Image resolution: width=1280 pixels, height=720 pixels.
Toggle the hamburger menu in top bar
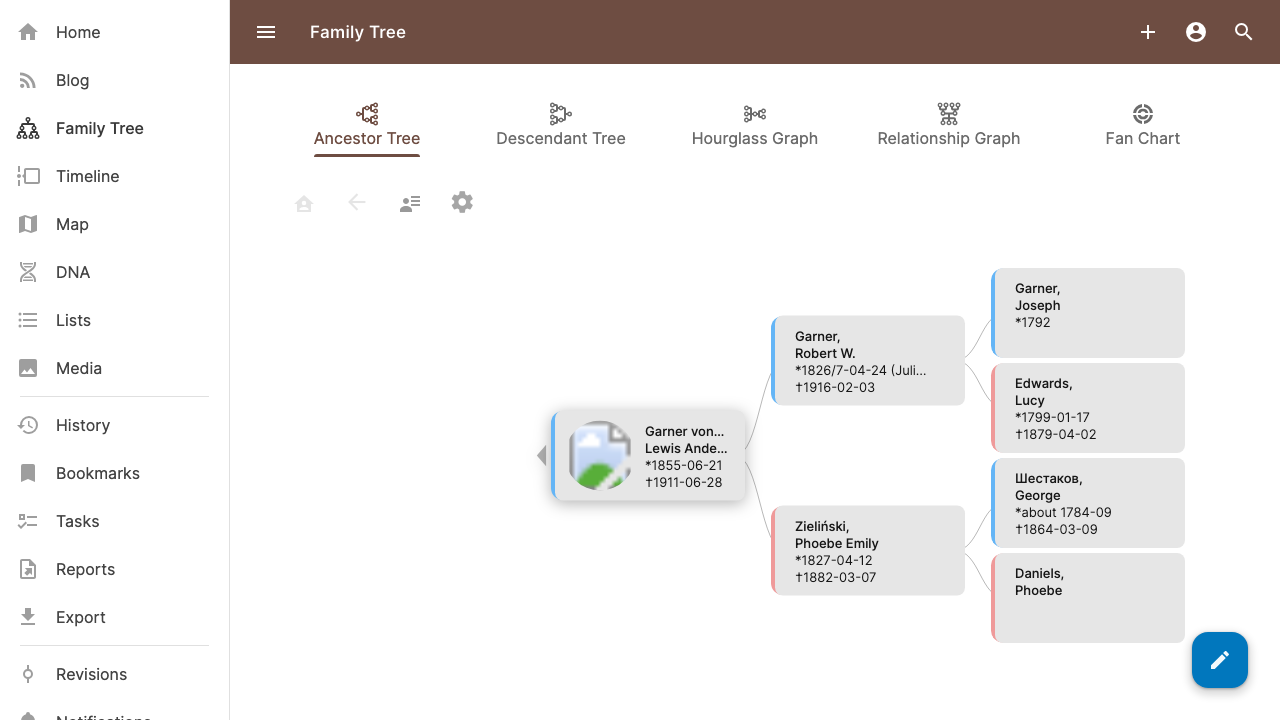pyautogui.click(x=266, y=32)
